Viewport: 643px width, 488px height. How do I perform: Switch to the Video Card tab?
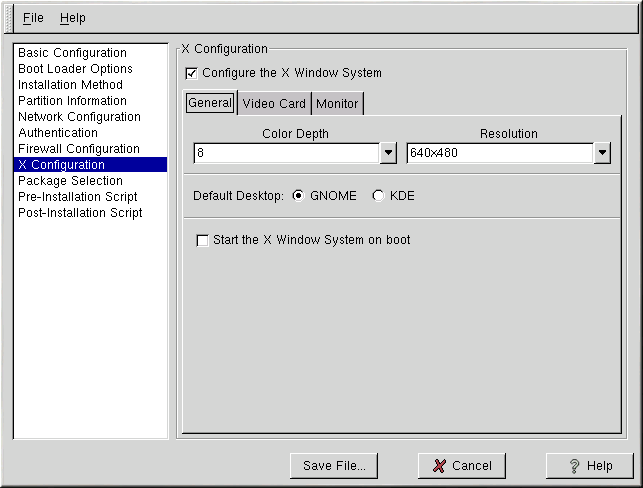pyautogui.click(x=274, y=103)
